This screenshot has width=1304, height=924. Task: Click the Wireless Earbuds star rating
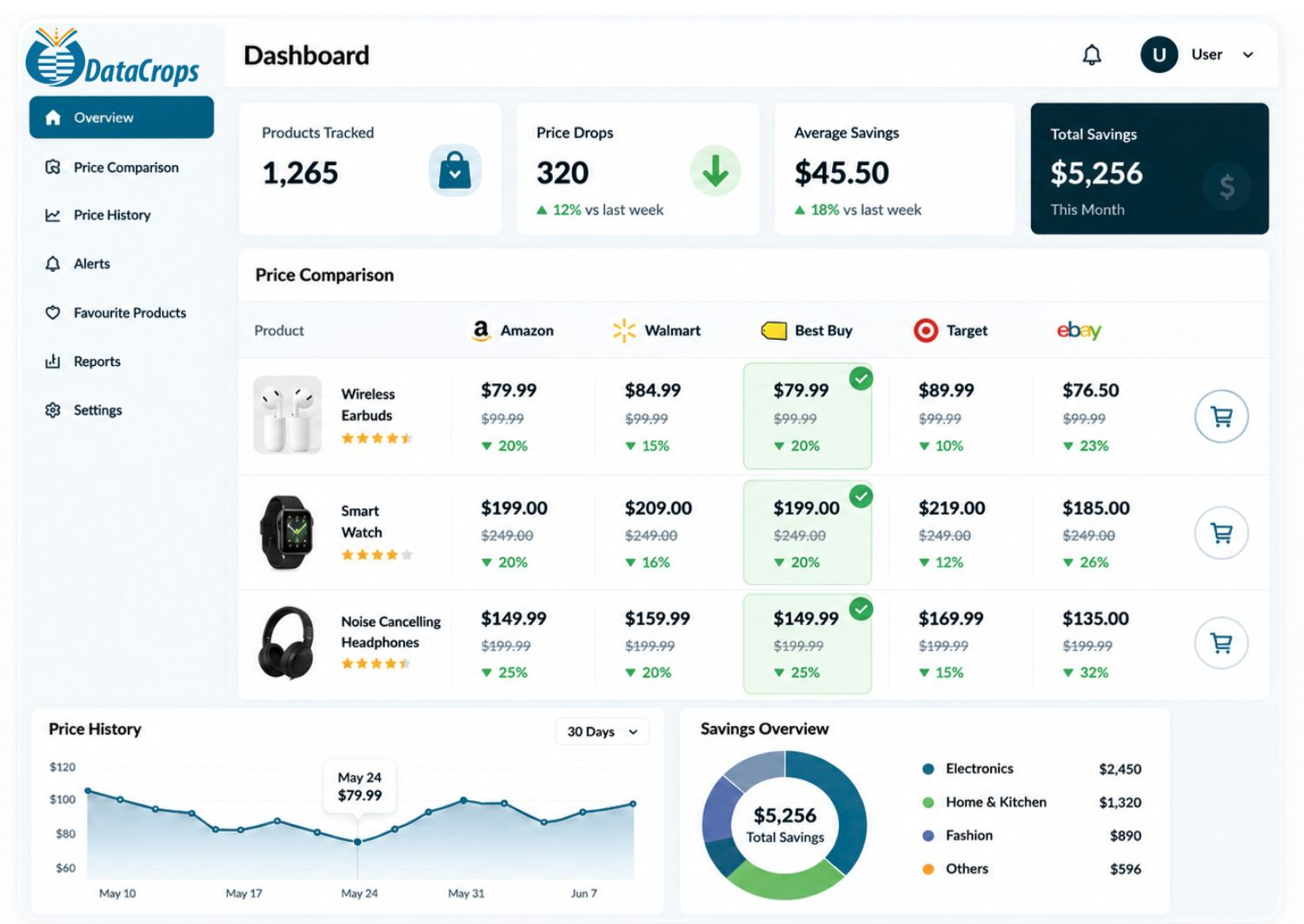click(376, 438)
